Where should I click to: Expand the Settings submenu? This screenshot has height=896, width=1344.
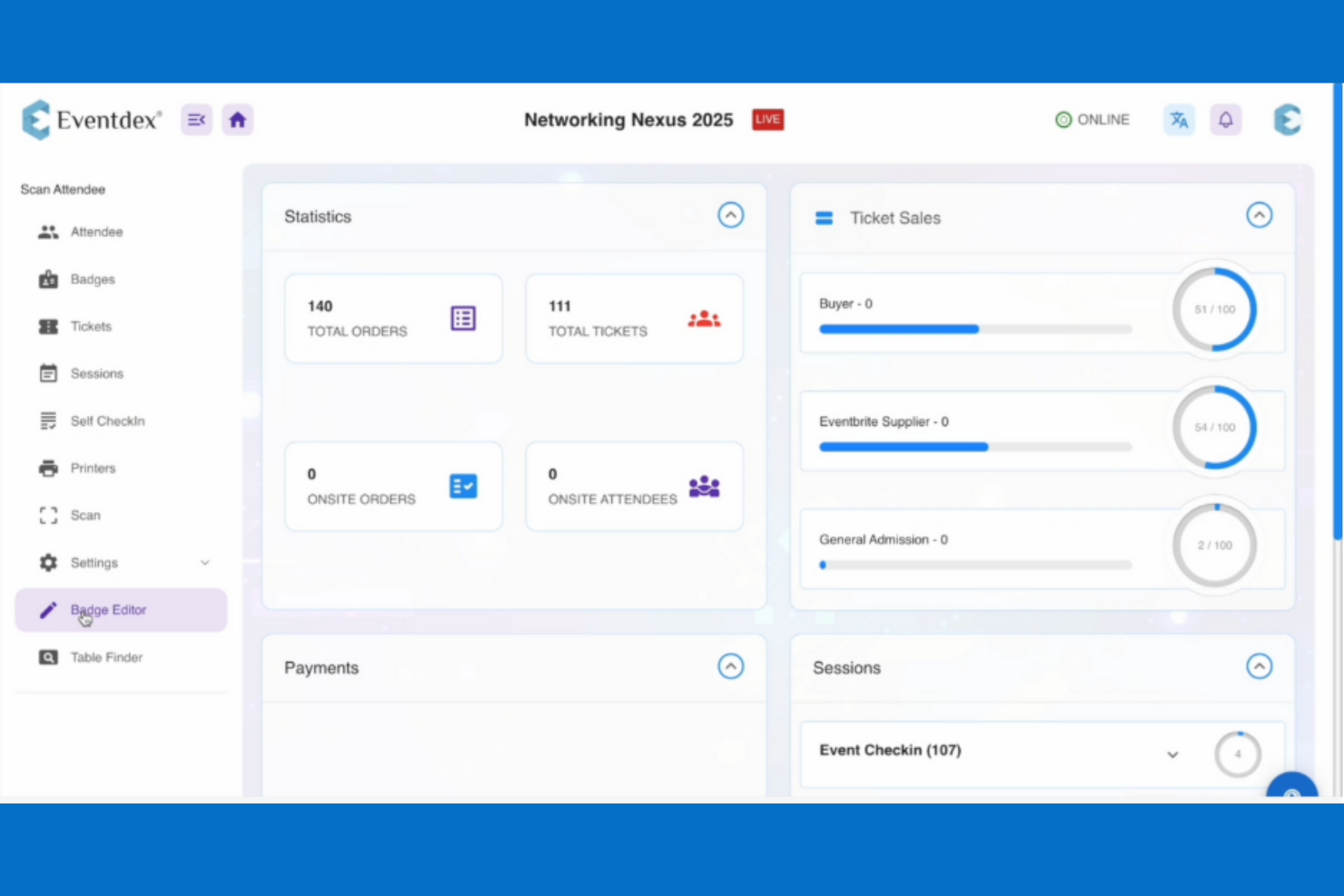203,562
